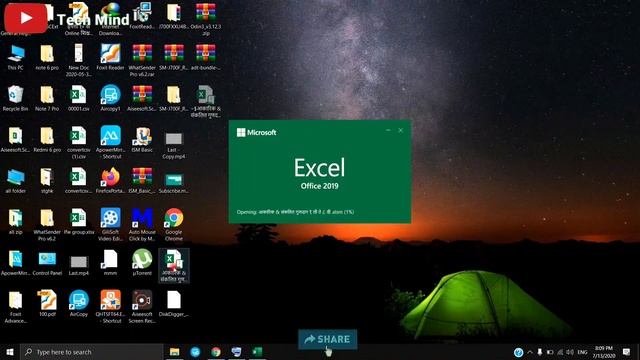Select the WhatSender Pro v6.2 folder
The height and width of the screenshot is (360, 640).
point(47,224)
